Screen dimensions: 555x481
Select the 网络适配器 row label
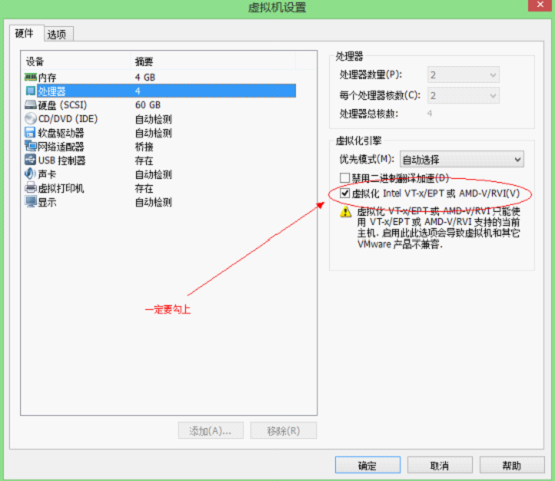coord(61,147)
